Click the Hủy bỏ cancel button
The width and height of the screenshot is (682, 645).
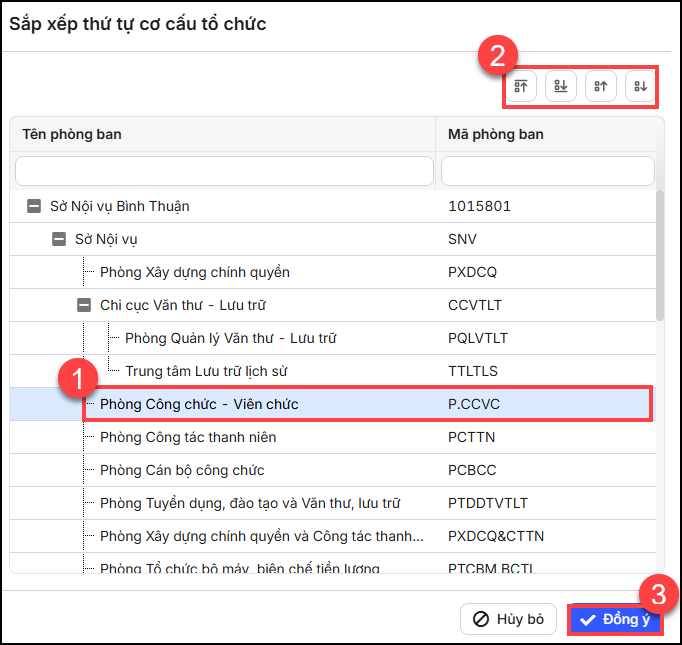(508, 619)
